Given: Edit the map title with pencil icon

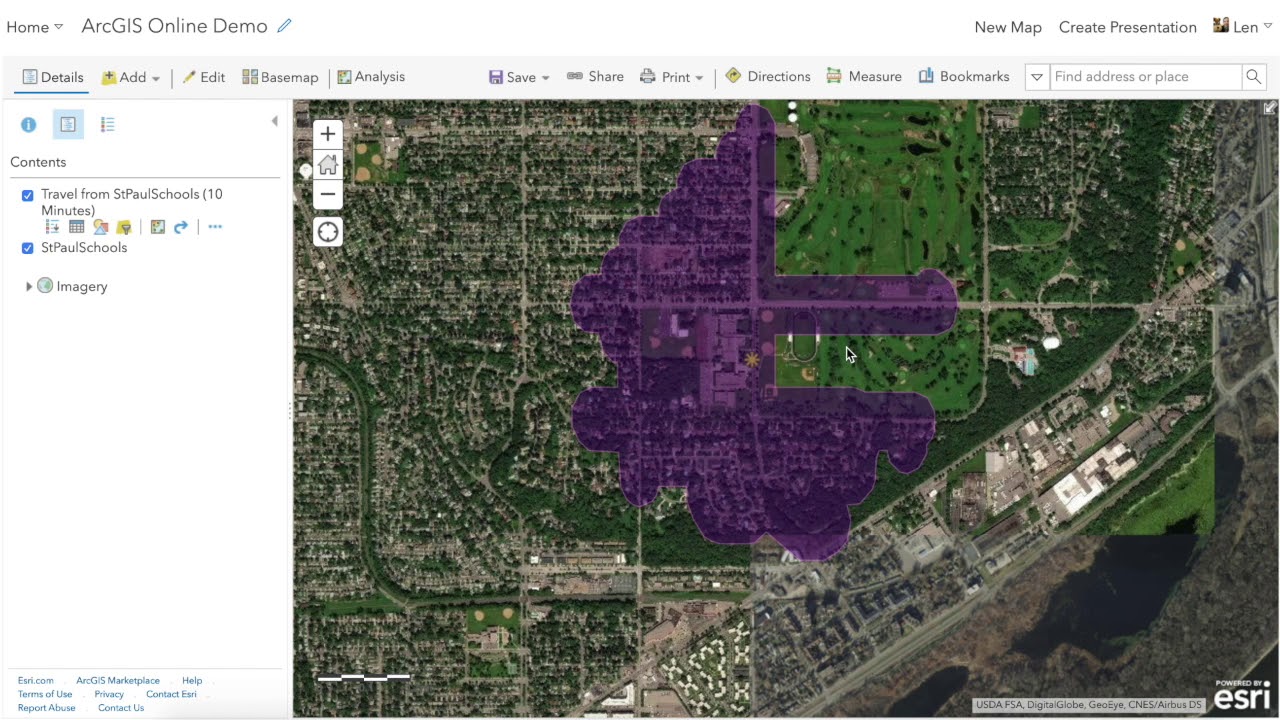Looking at the screenshot, I should [284, 26].
